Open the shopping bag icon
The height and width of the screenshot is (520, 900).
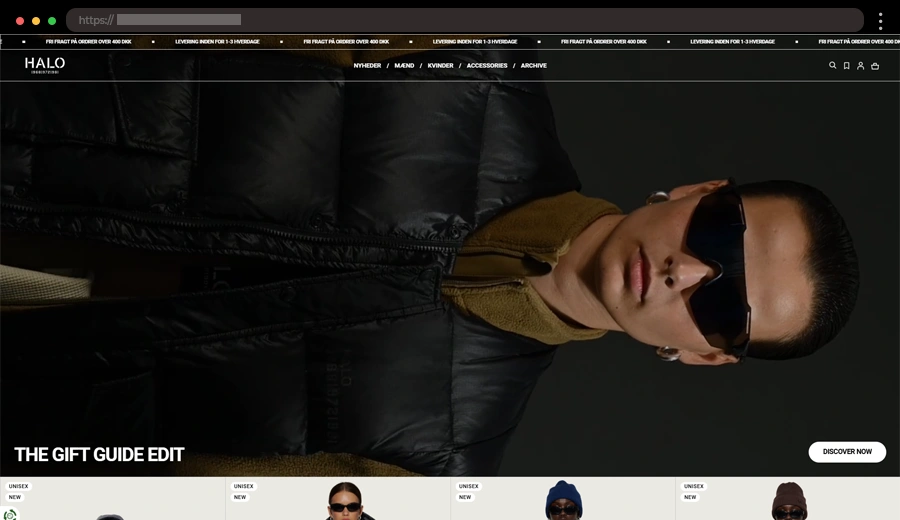click(x=875, y=66)
